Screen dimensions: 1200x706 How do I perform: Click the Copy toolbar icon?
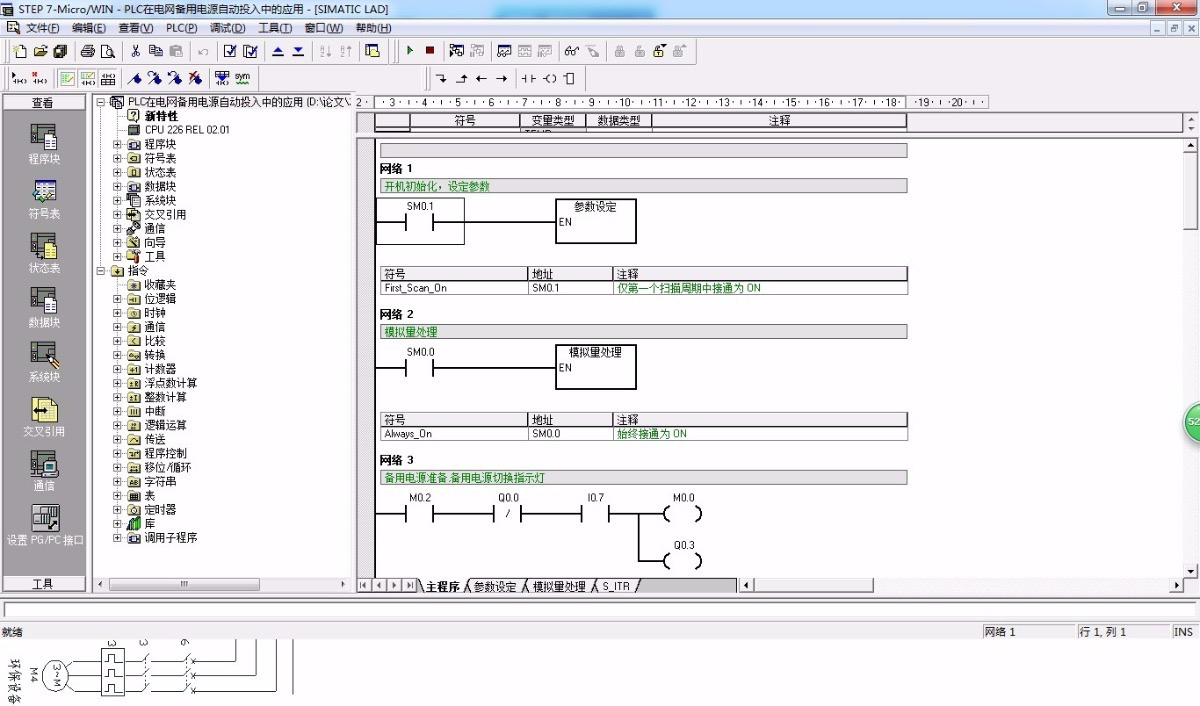tap(156, 51)
